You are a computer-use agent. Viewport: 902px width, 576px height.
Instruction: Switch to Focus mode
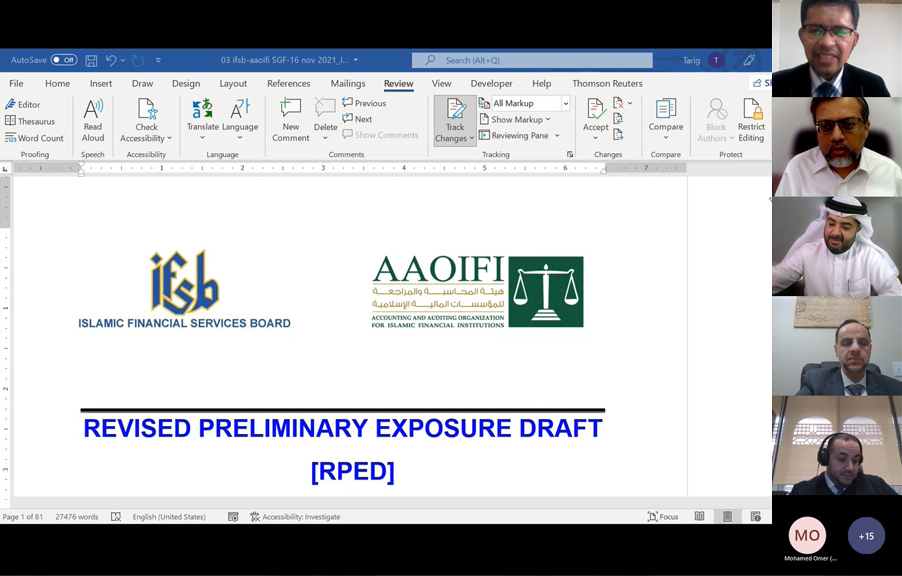(663, 517)
